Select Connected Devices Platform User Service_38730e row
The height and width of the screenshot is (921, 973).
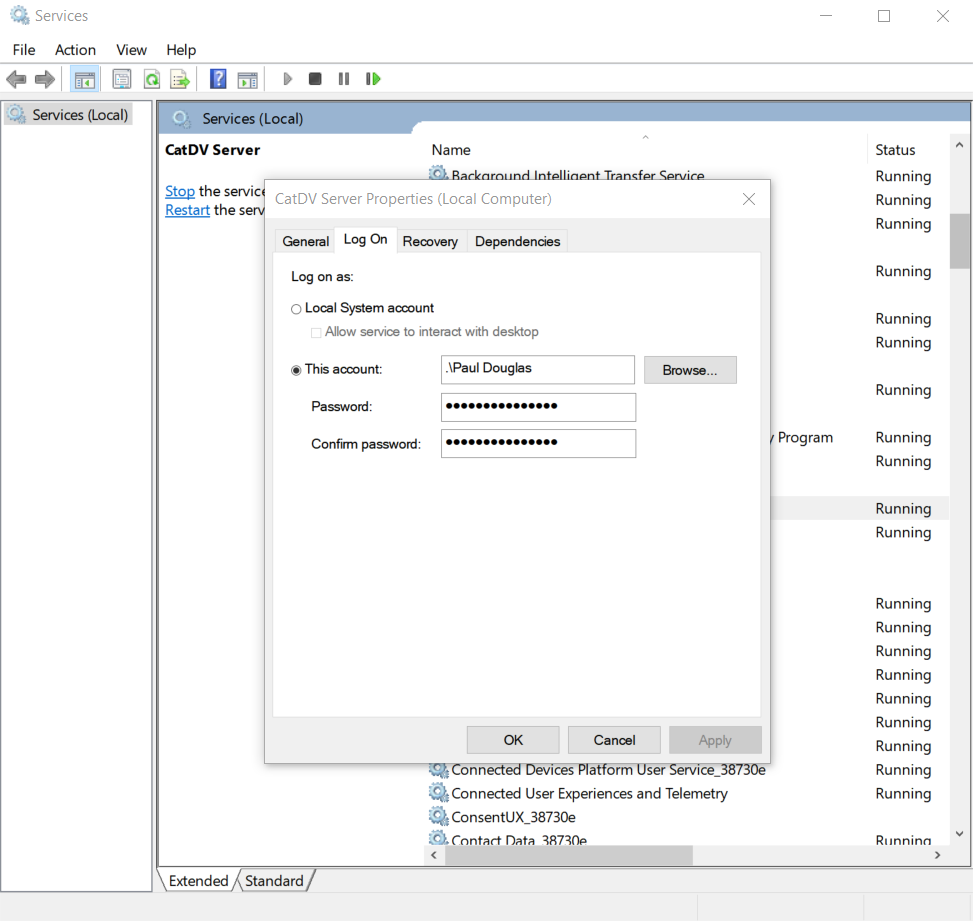coord(608,770)
